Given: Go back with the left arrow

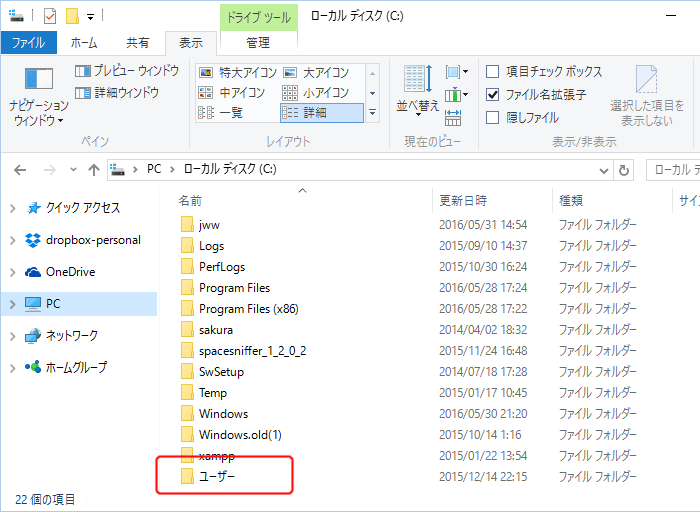Looking at the screenshot, I should tap(20, 170).
